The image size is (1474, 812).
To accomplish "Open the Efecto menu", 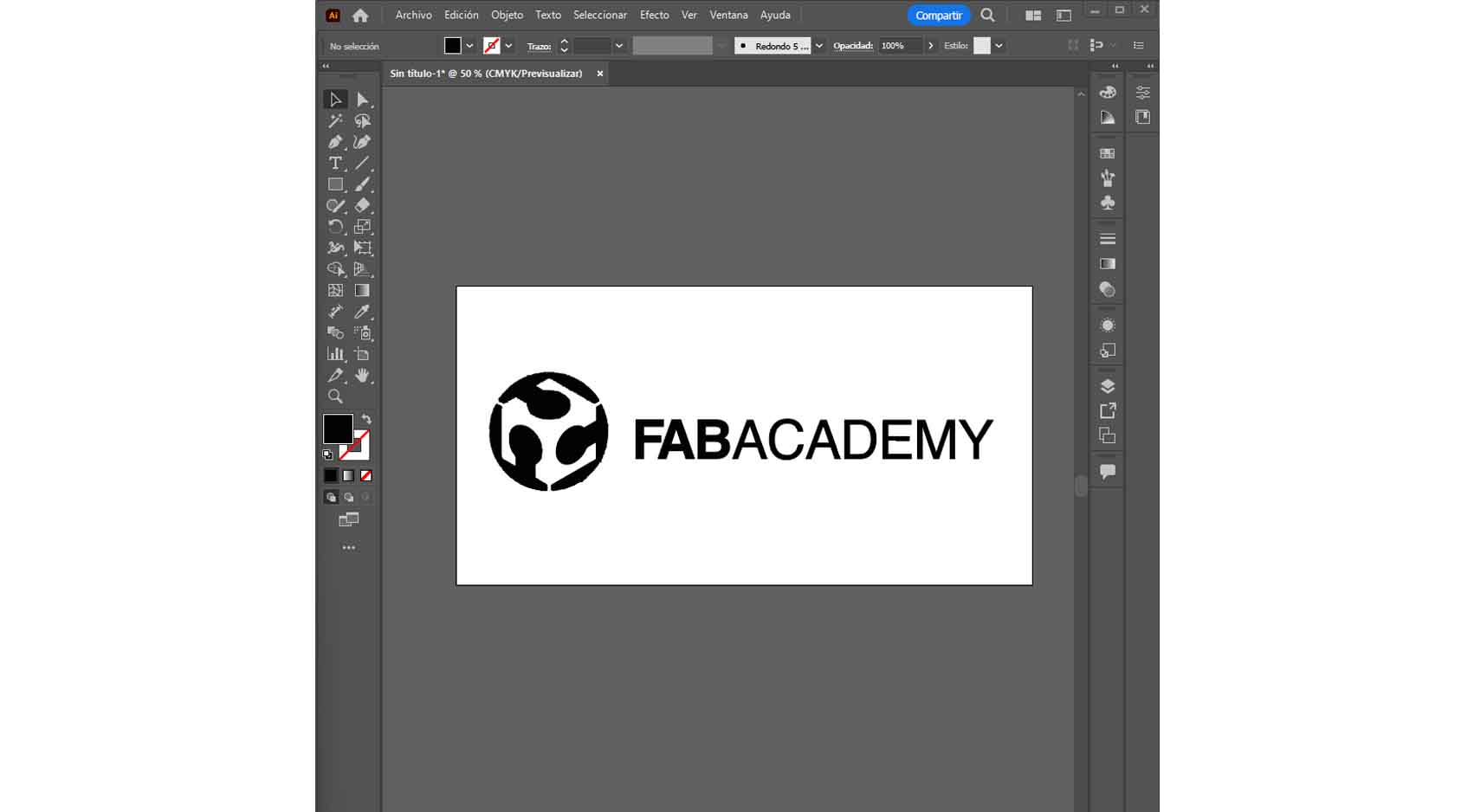I will click(x=654, y=15).
